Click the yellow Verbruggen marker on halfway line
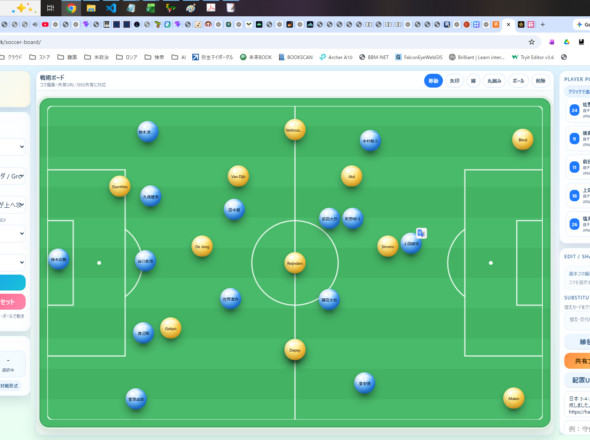 pos(295,130)
